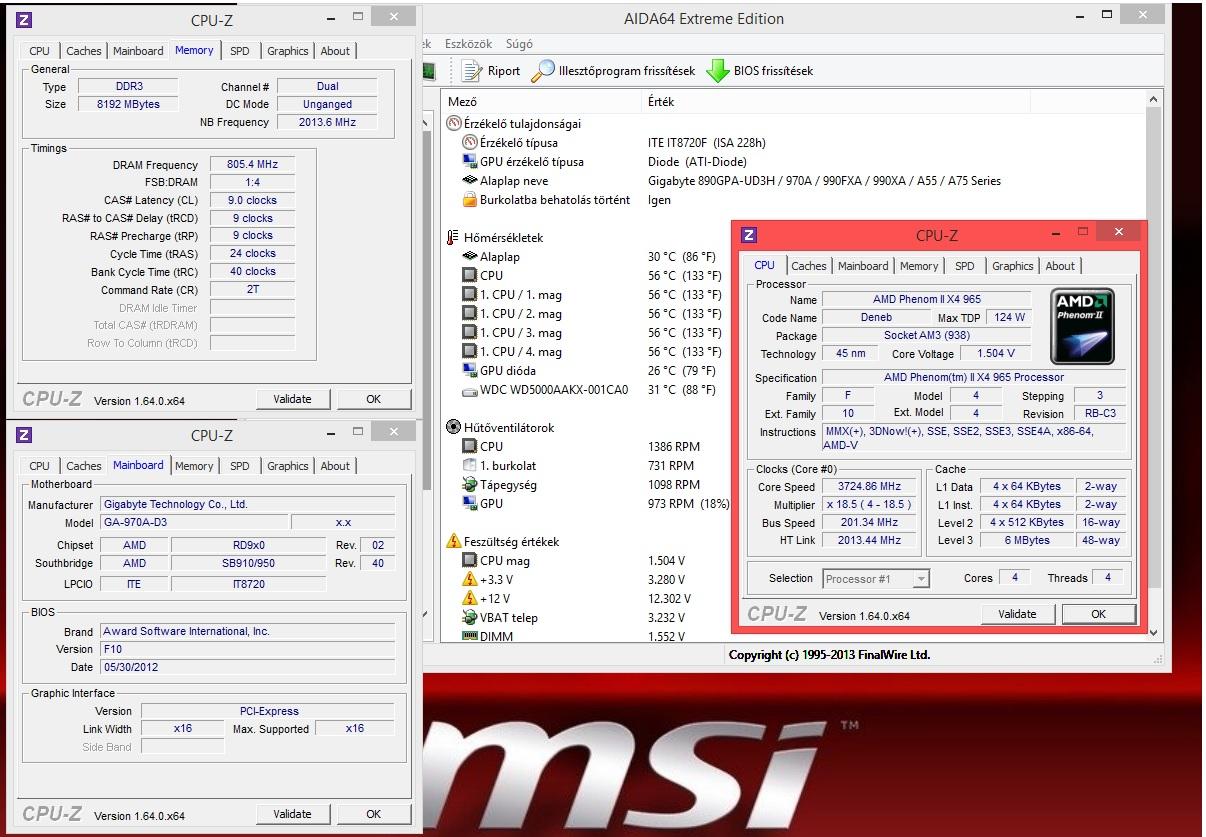Select Gigabyte 890GPA-UD3H motherboard name value
The height and width of the screenshot is (837, 1206).
click(824, 181)
